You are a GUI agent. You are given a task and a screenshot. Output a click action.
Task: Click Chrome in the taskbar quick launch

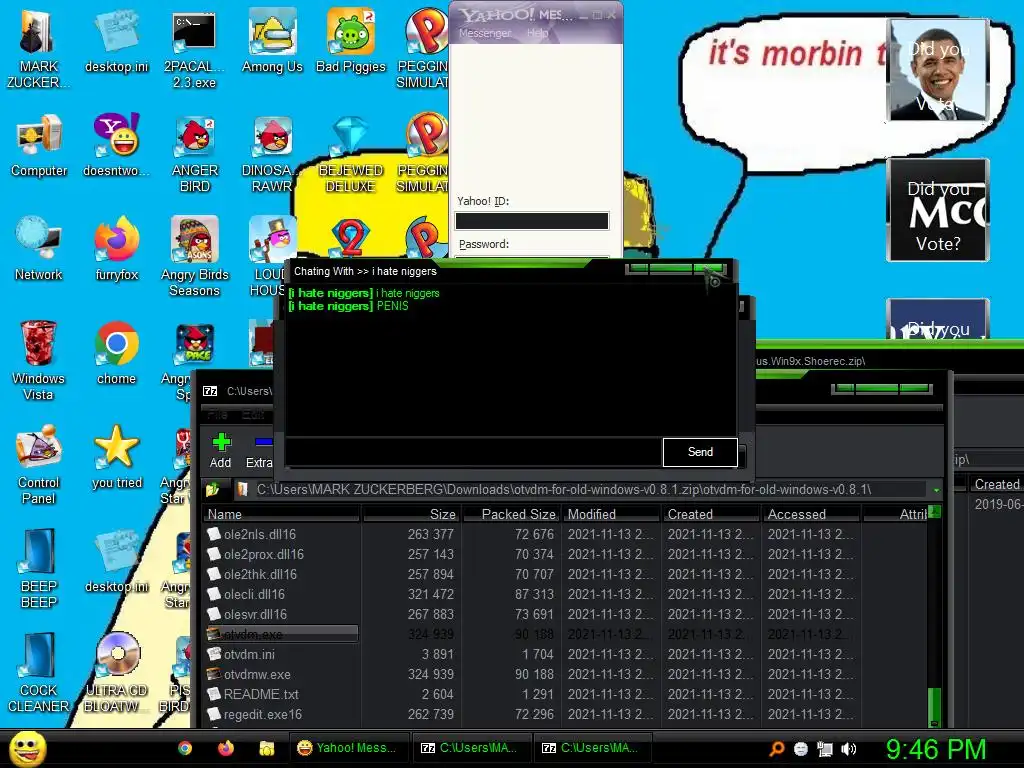click(185, 748)
